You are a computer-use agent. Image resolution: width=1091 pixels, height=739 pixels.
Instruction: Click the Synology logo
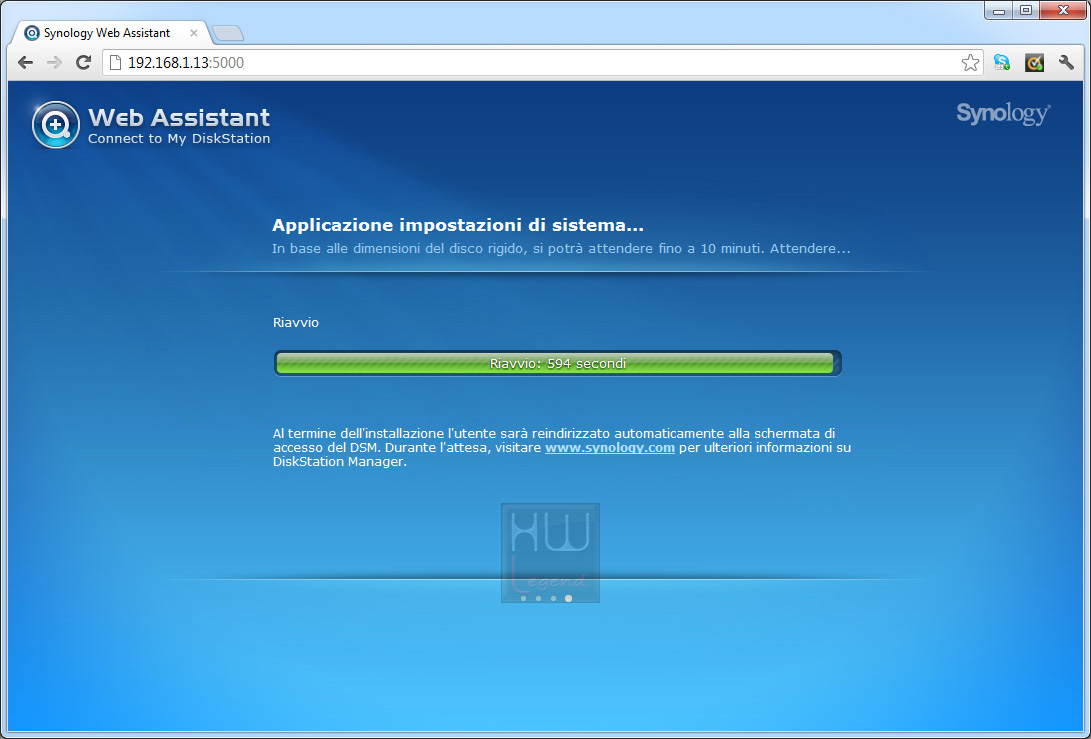(x=1003, y=113)
